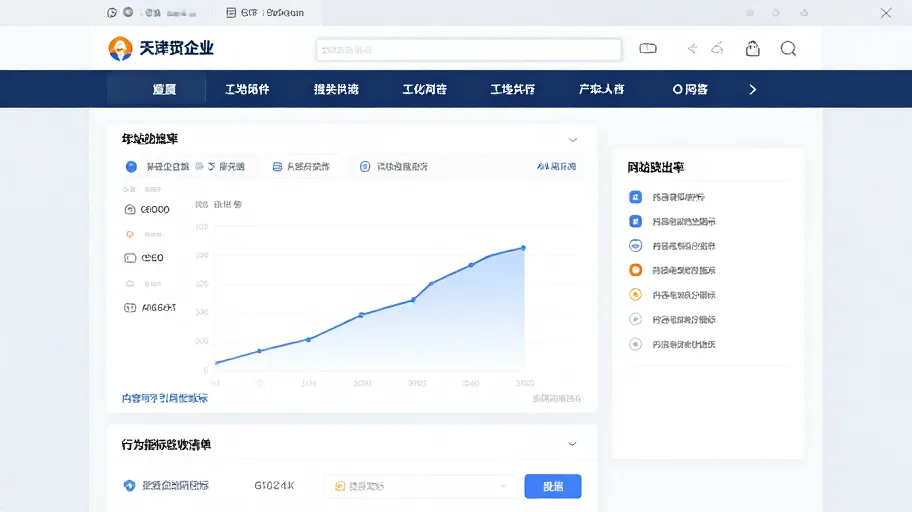
Task: Select the yellow ring sidebar icon
Action: (x=636, y=294)
